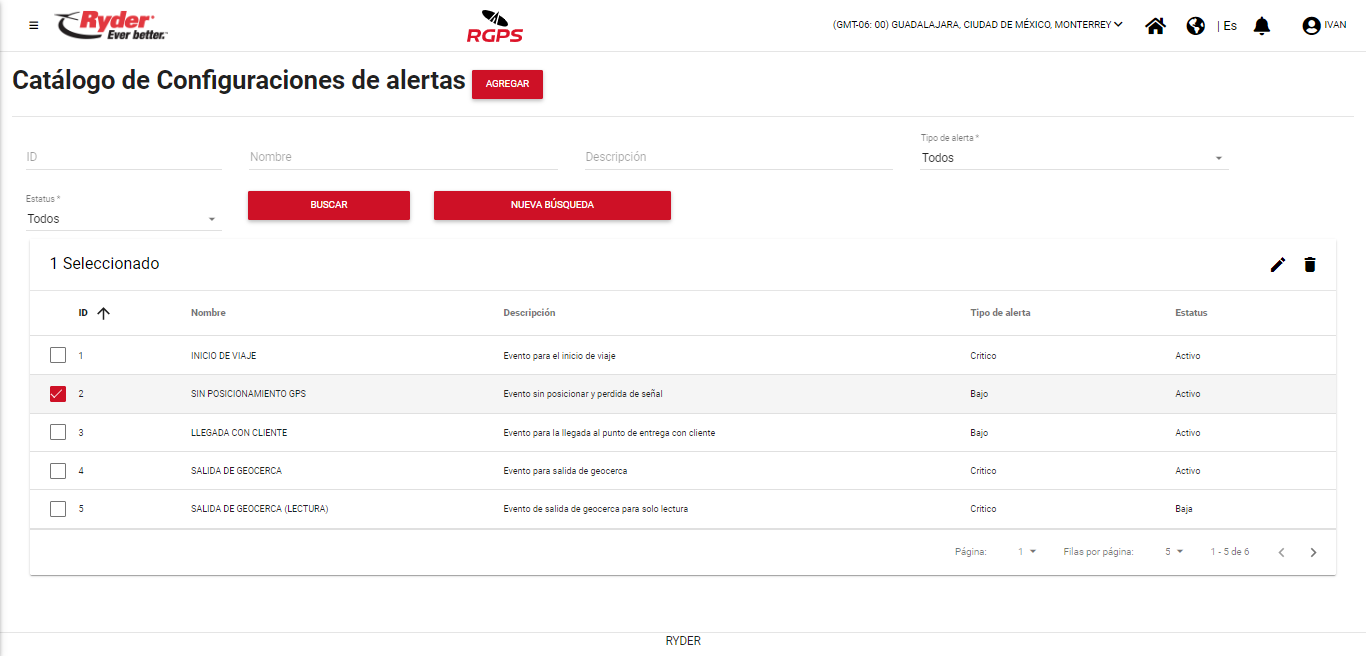
Task: Check the INICIO DE VIAJE row checkbox
Action: pos(58,356)
